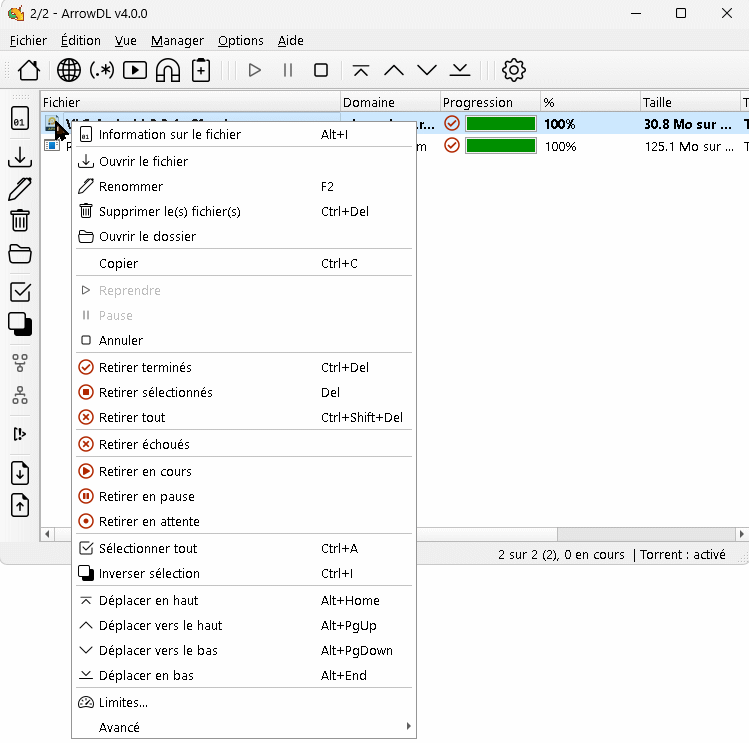Choose Ouvrir le dossier
The height and width of the screenshot is (743, 749).
click(244, 236)
